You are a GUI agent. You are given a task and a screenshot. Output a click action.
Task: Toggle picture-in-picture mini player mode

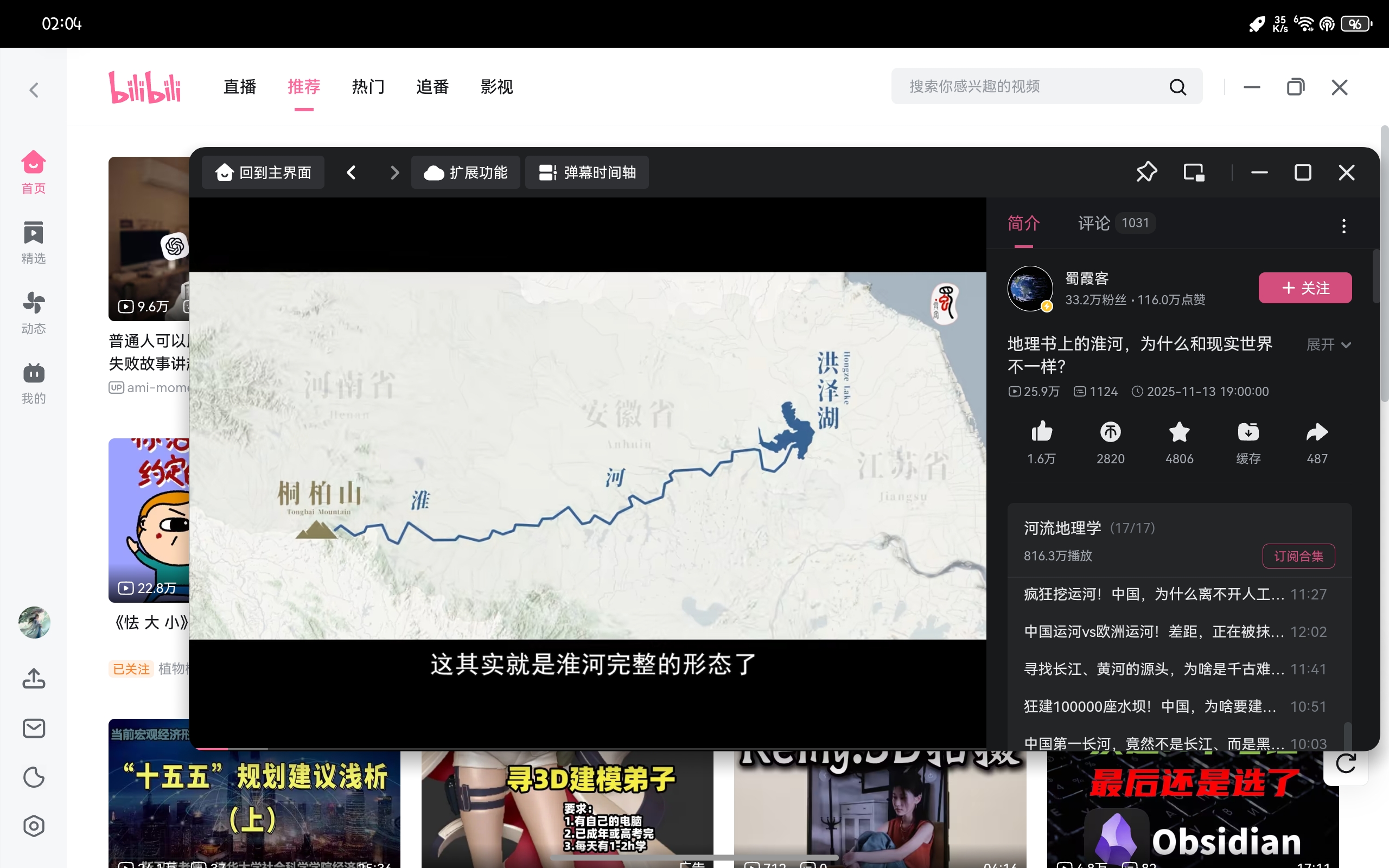pos(1194,172)
